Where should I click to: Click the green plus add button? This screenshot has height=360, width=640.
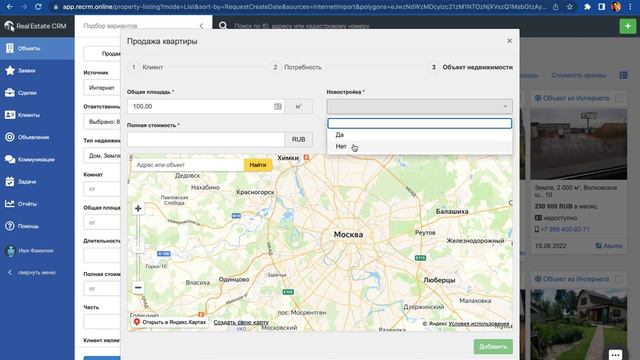(627, 26)
